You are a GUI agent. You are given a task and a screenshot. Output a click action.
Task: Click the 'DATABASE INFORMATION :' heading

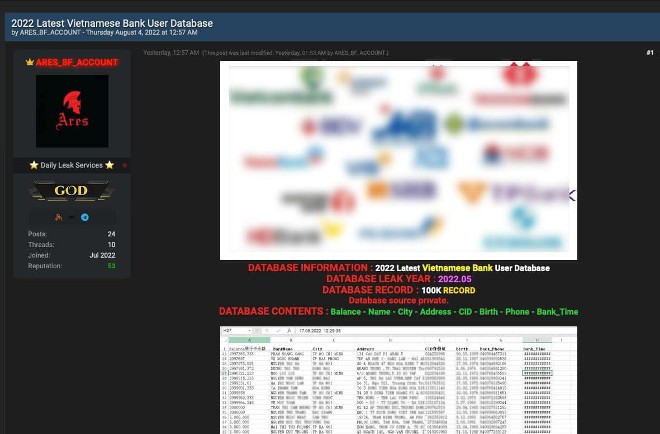coord(310,268)
